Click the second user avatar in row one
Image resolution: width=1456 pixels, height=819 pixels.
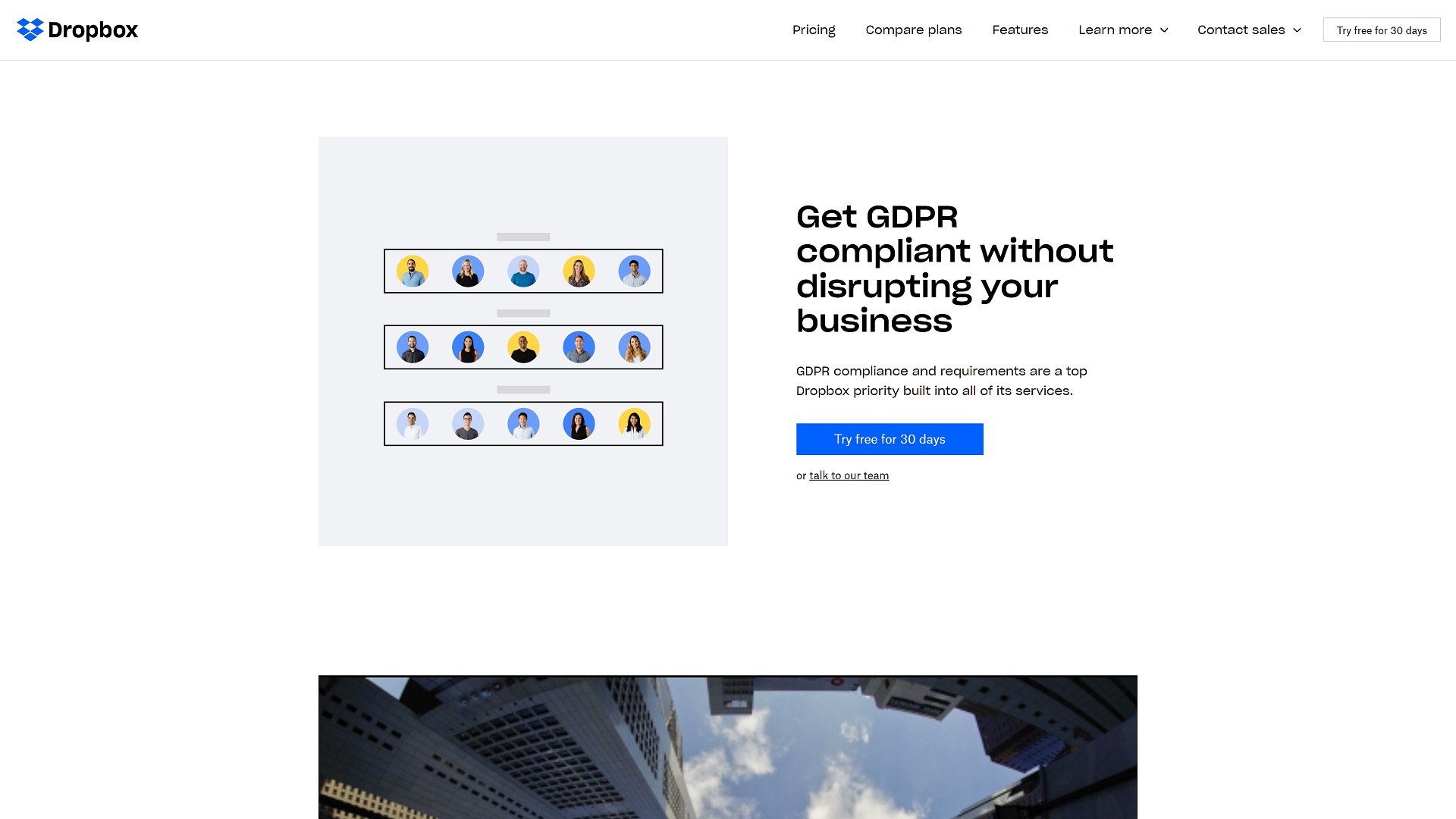467,271
